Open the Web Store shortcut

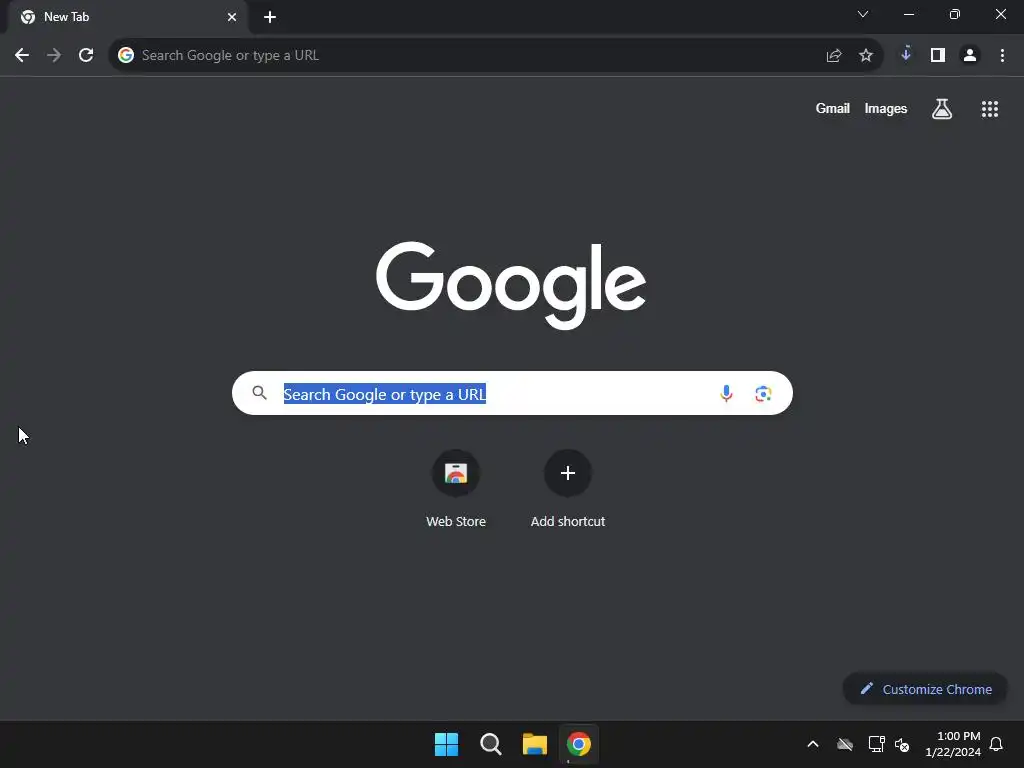point(456,488)
